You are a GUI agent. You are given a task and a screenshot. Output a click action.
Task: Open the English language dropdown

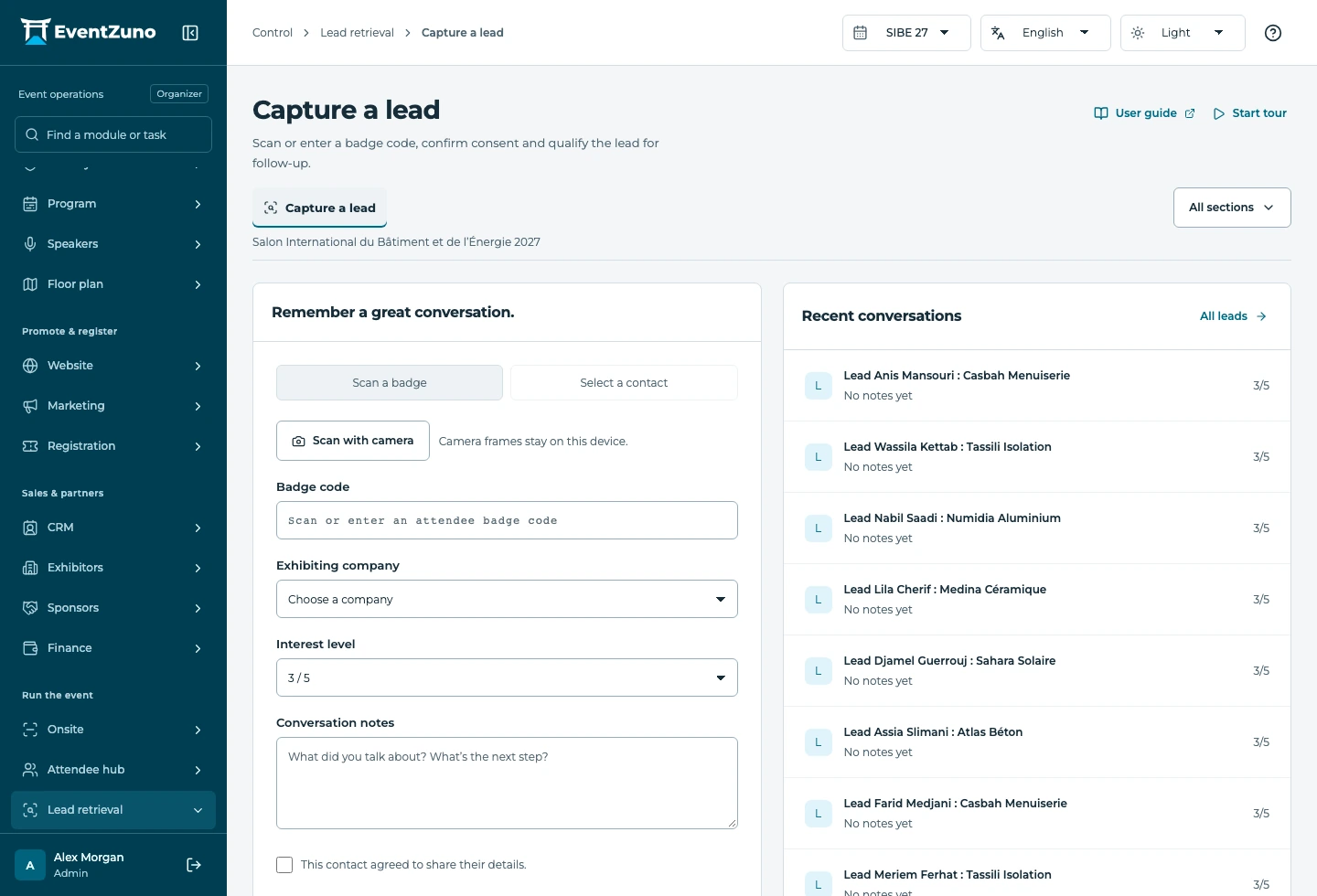pos(1045,33)
